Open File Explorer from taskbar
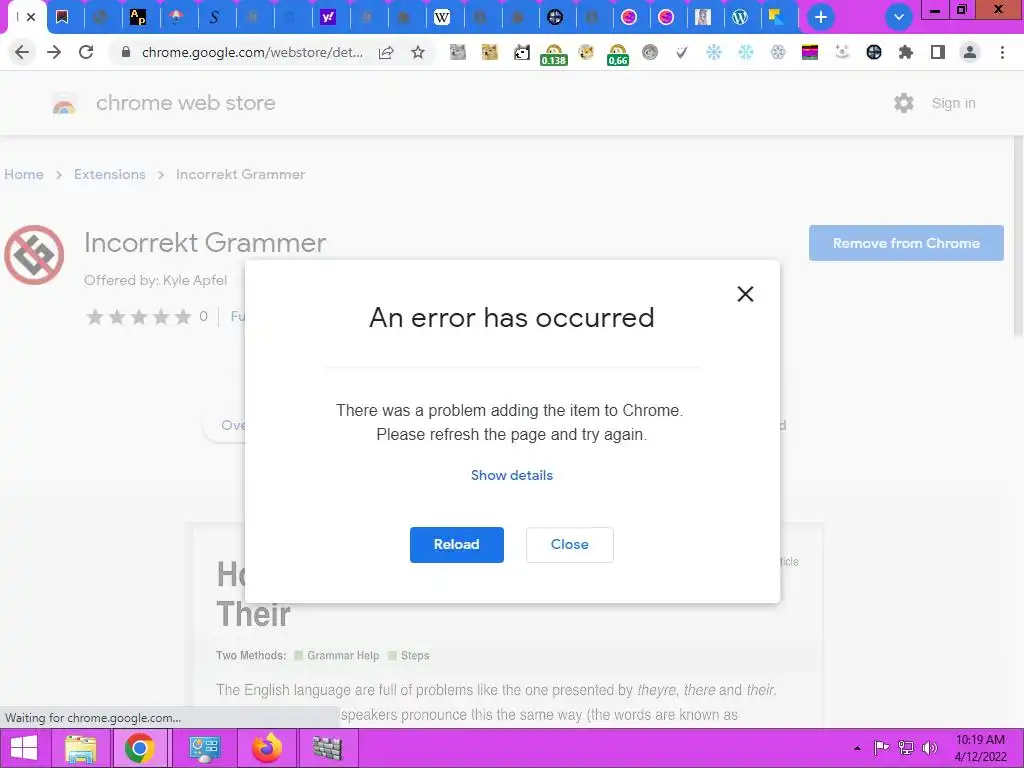Viewport: 1024px width, 768px height. click(x=80, y=748)
